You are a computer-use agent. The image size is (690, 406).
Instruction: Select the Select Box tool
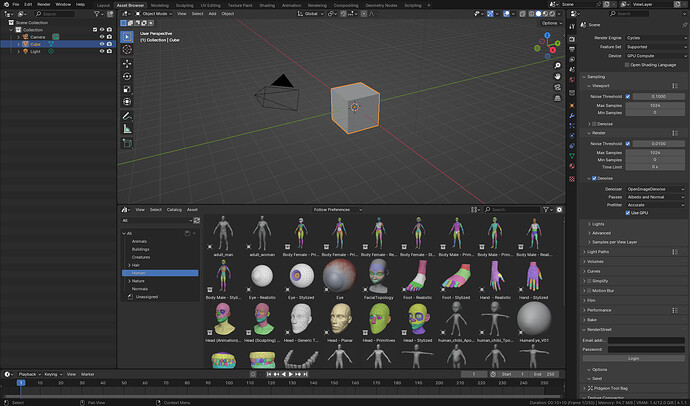click(x=127, y=37)
